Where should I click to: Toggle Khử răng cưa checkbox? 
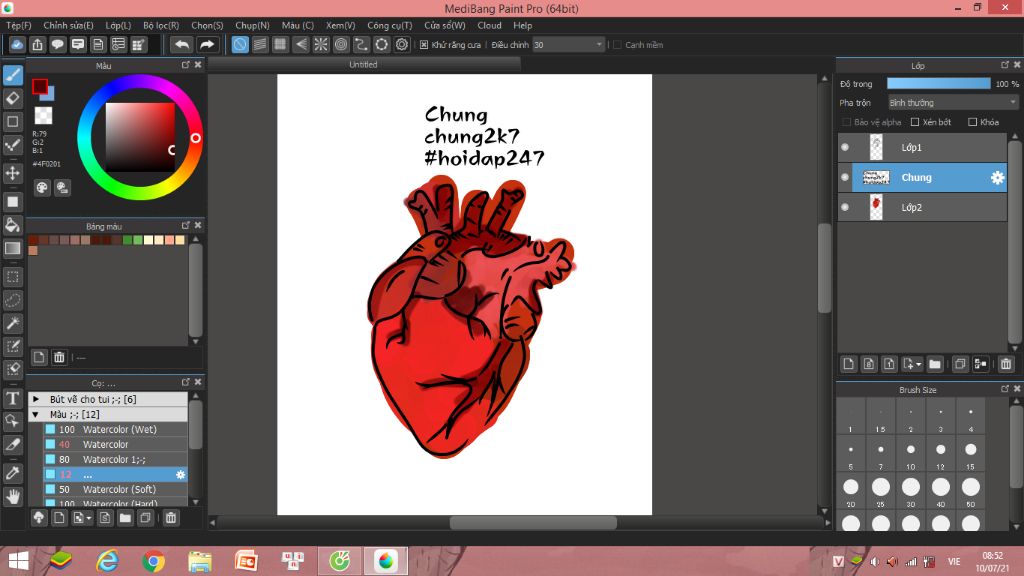424,45
